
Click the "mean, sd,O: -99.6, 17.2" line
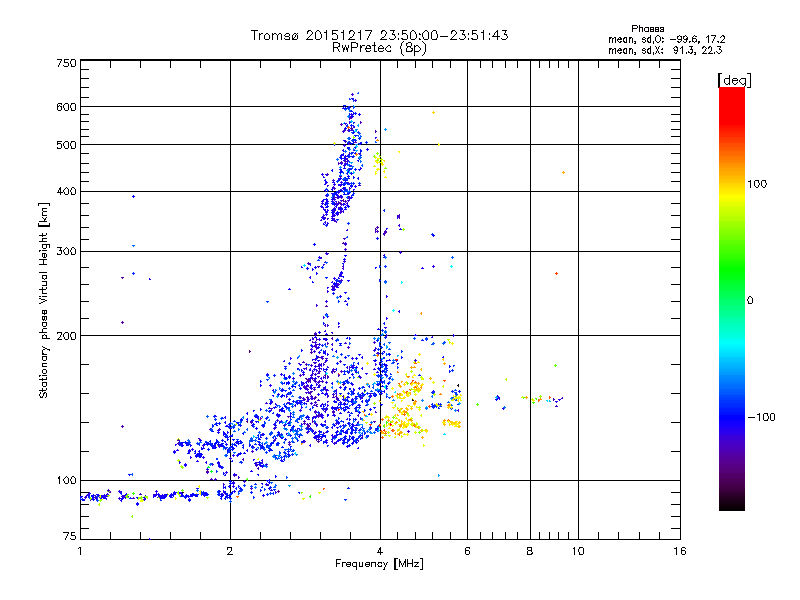(x=666, y=39)
